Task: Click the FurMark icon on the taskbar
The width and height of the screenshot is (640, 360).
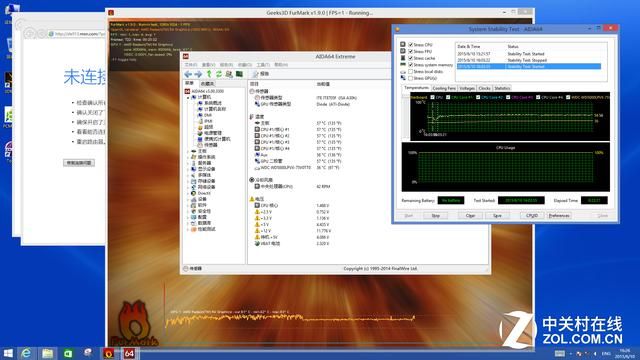Action: point(109,353)
